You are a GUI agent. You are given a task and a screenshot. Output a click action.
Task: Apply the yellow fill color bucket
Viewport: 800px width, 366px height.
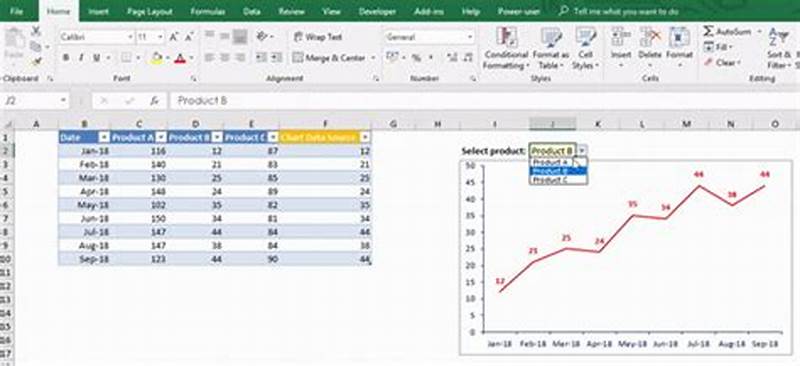tap(157, 58)
